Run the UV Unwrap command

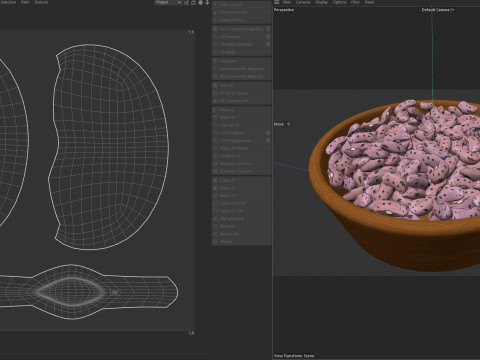coord(239,37)
